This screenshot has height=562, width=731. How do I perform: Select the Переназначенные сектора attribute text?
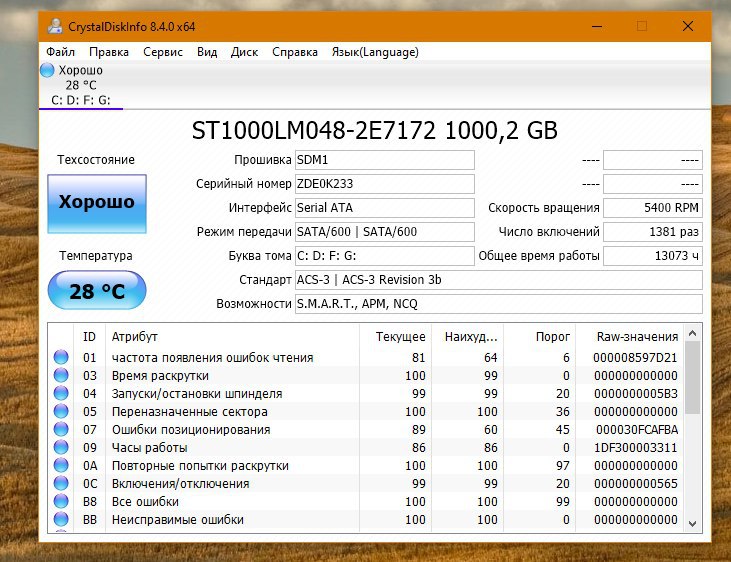tap(190, 412)
